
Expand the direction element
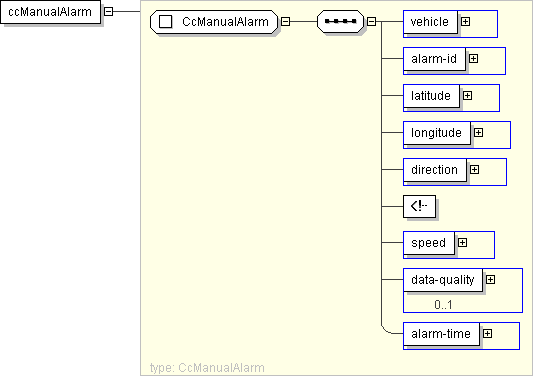pyautogui.click(x=474, y=170)
